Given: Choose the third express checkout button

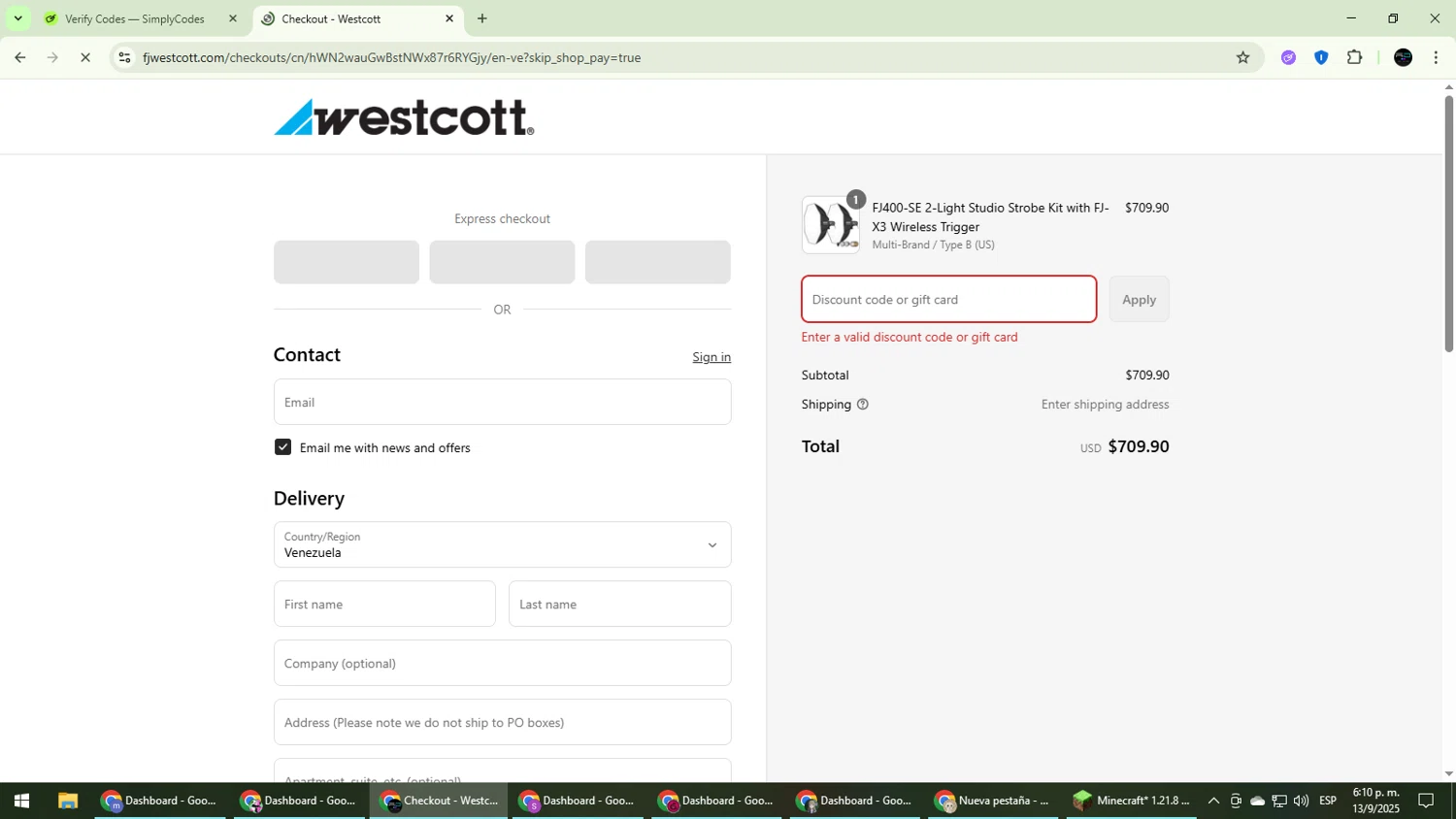Looking at the screenshot, I should [657, 262].
